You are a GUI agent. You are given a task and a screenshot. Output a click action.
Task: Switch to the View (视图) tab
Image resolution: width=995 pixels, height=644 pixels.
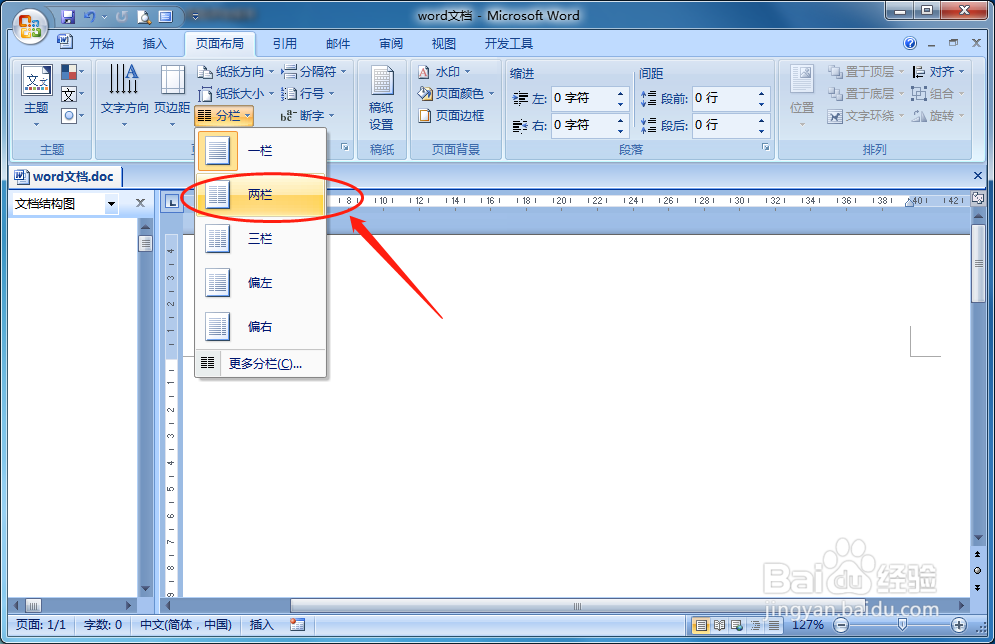(444, 44)
